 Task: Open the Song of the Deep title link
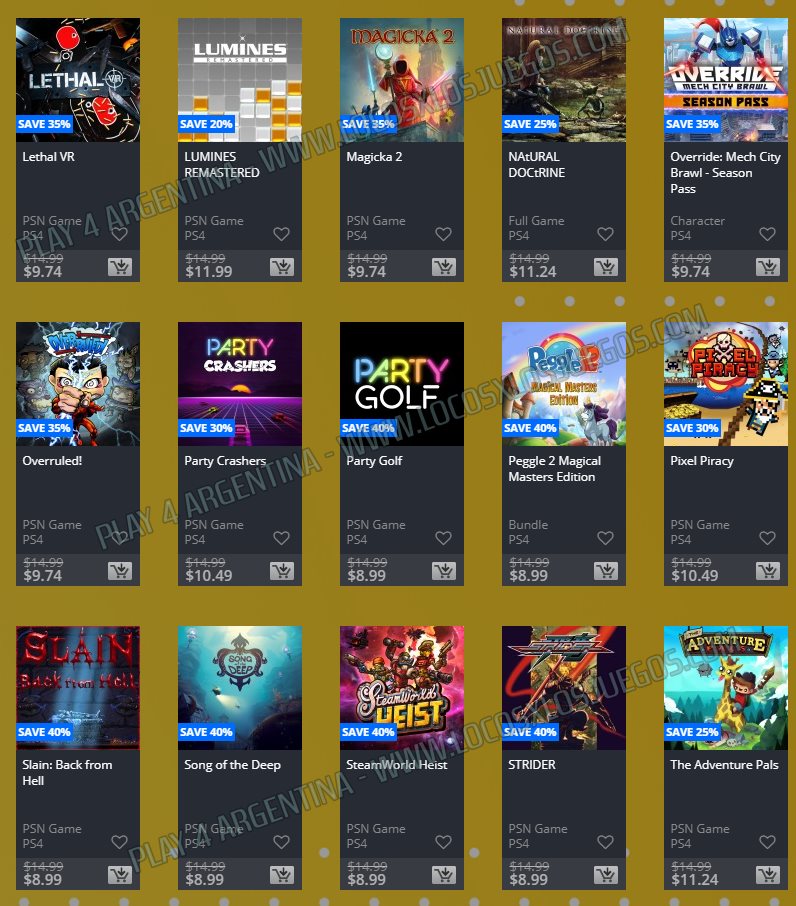pyautogui.click(x=232, y=764)
